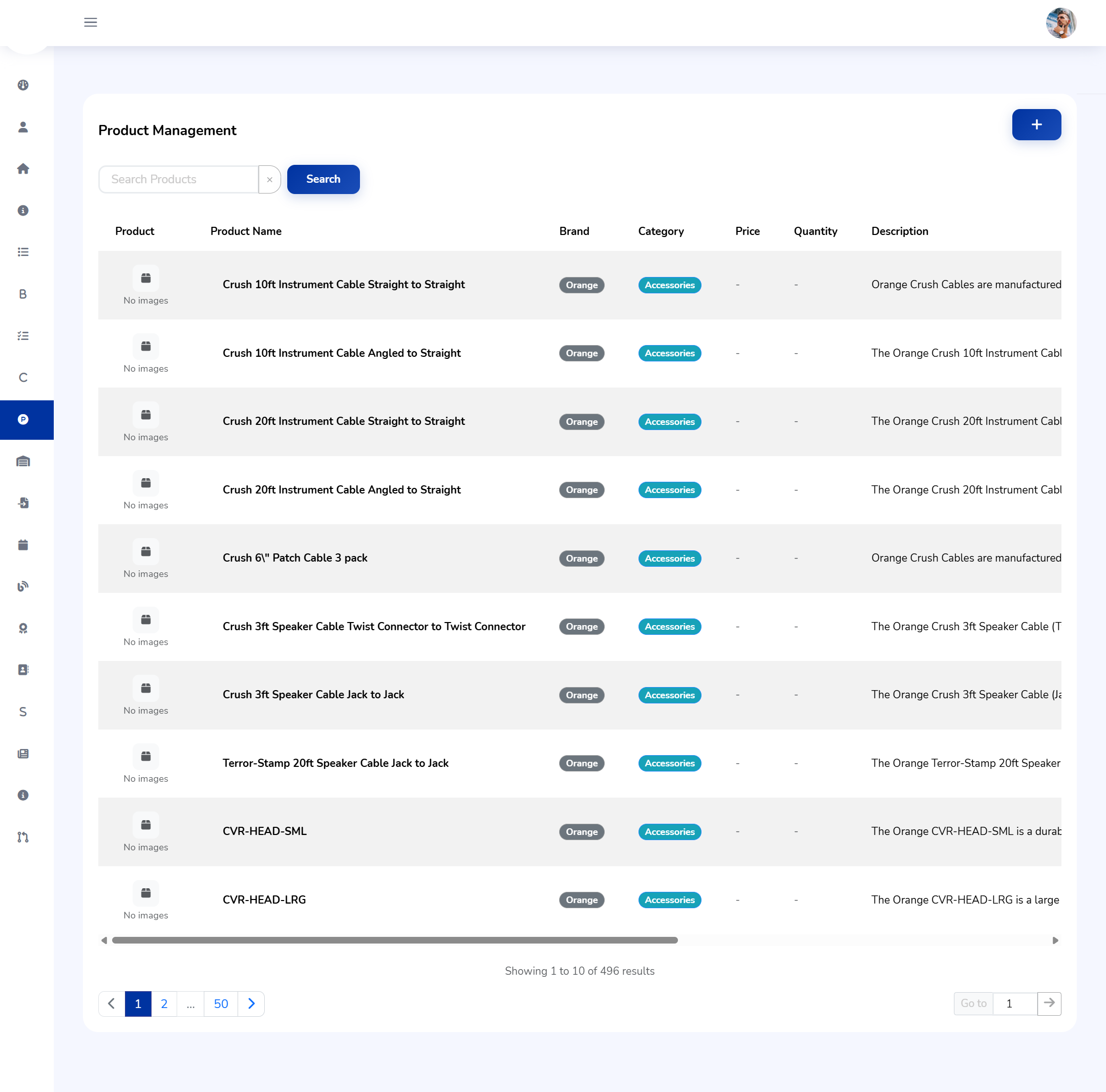Click Accessories badge in CVR-HEAD-LRG row
The width and height of the screenshot is (1106, 1092).
(x=670, y=900)
